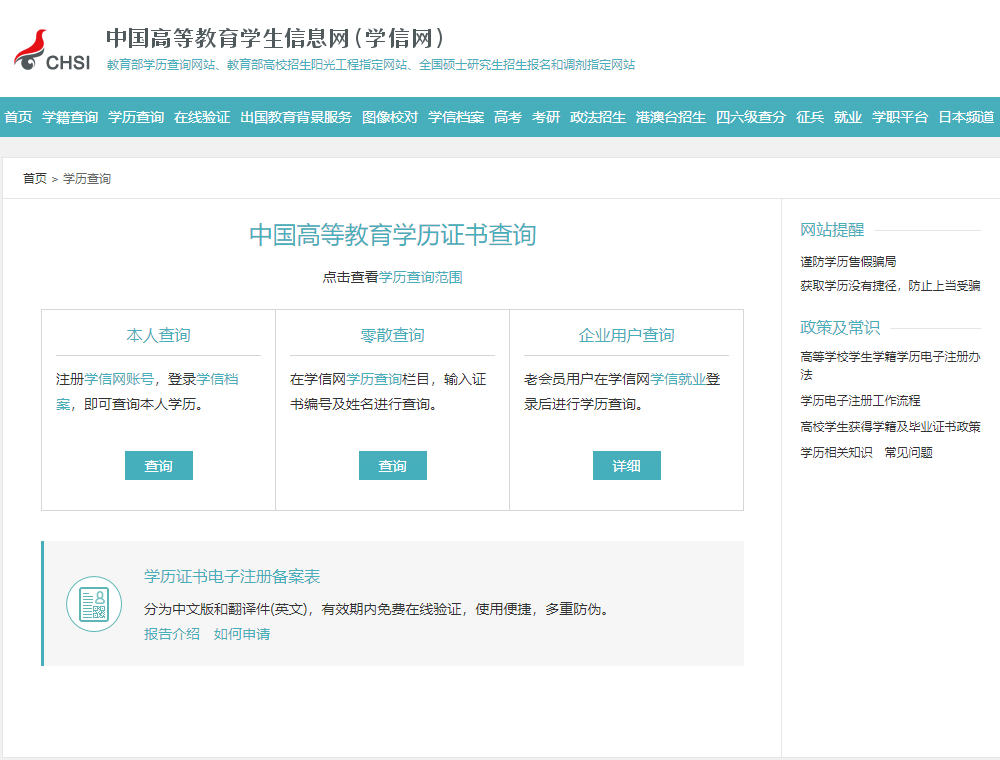Click the 本人查询 card heading
The width and height of the screenshot is (1000, 760).
coord(159,335)
